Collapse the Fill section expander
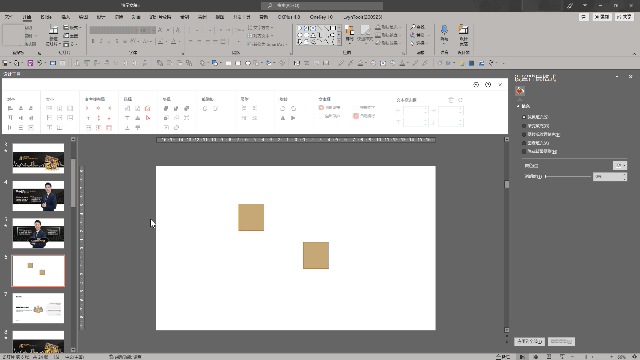Viewport: 640px width, 360px height. point(518,106)
